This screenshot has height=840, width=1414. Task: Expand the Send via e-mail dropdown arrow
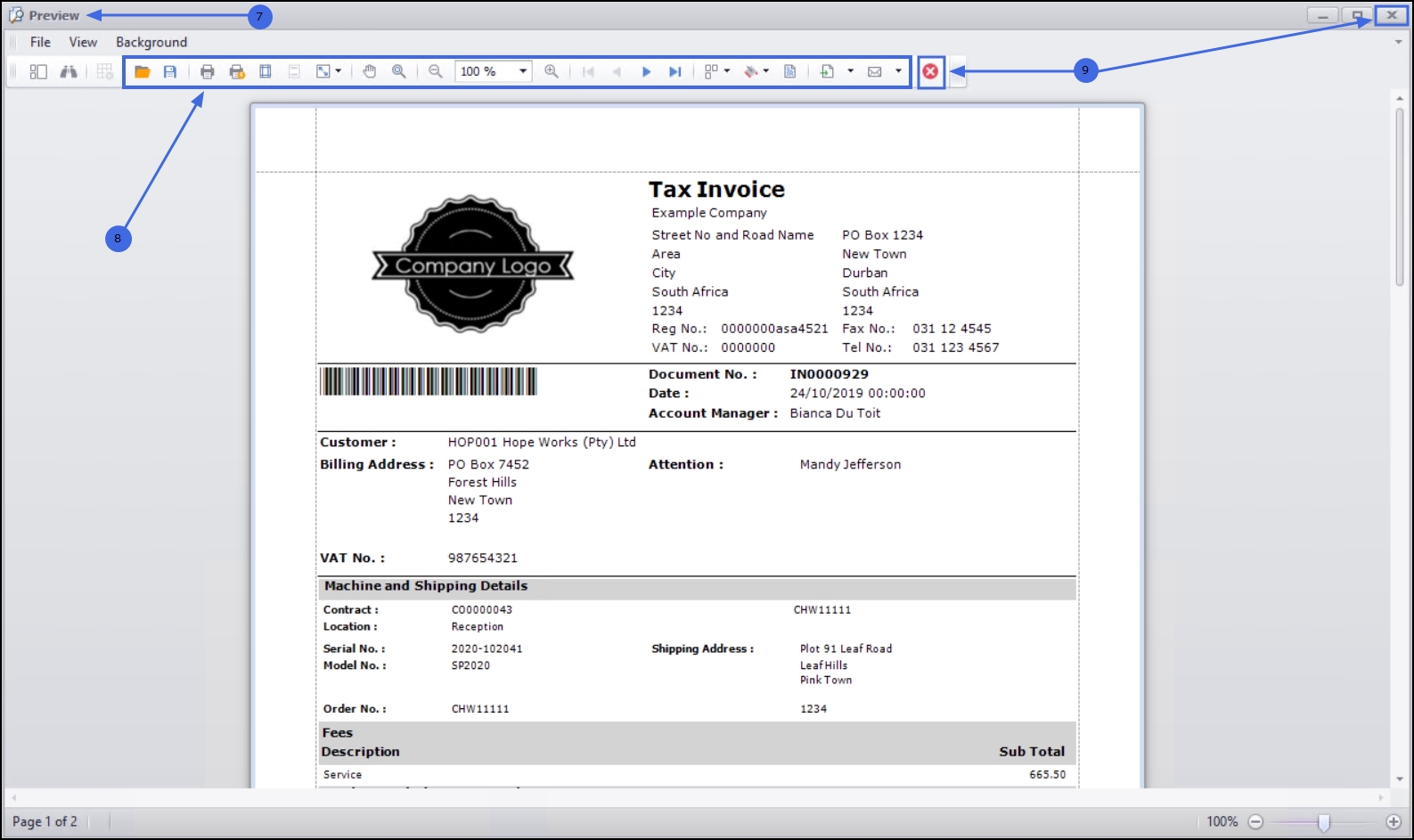click(x=898, y=72)
